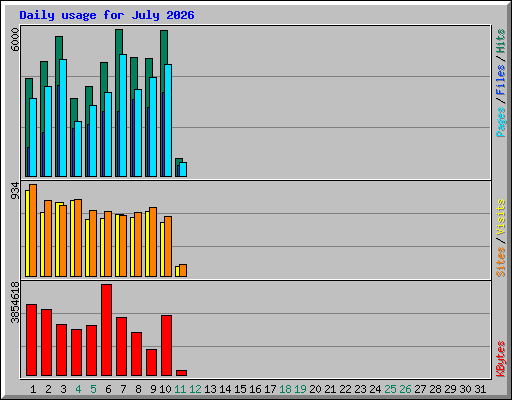
Task: Click the Files legend label
Action: 500,79
